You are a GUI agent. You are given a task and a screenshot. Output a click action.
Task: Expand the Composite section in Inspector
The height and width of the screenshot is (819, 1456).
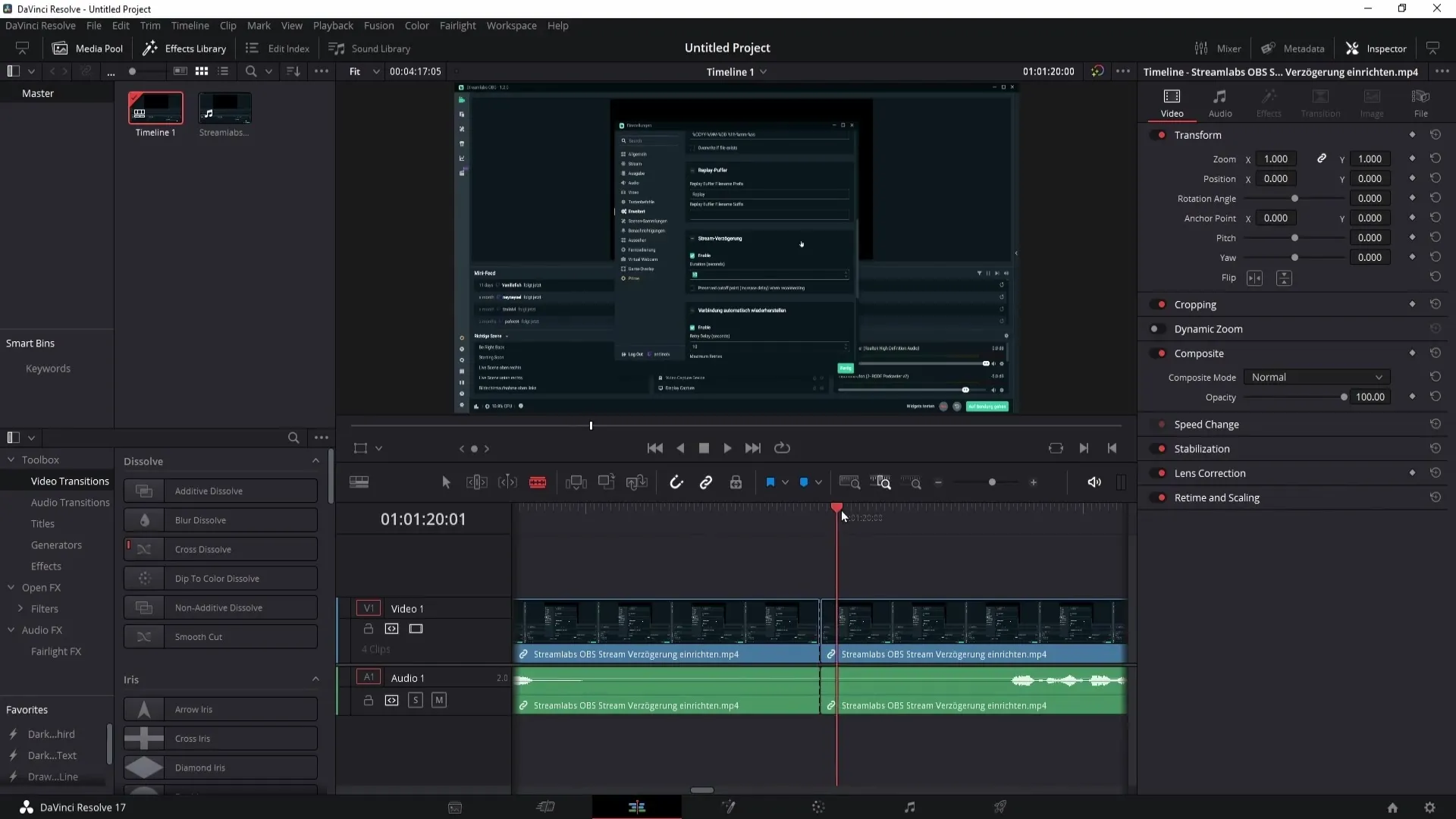tap(1199, 353)
